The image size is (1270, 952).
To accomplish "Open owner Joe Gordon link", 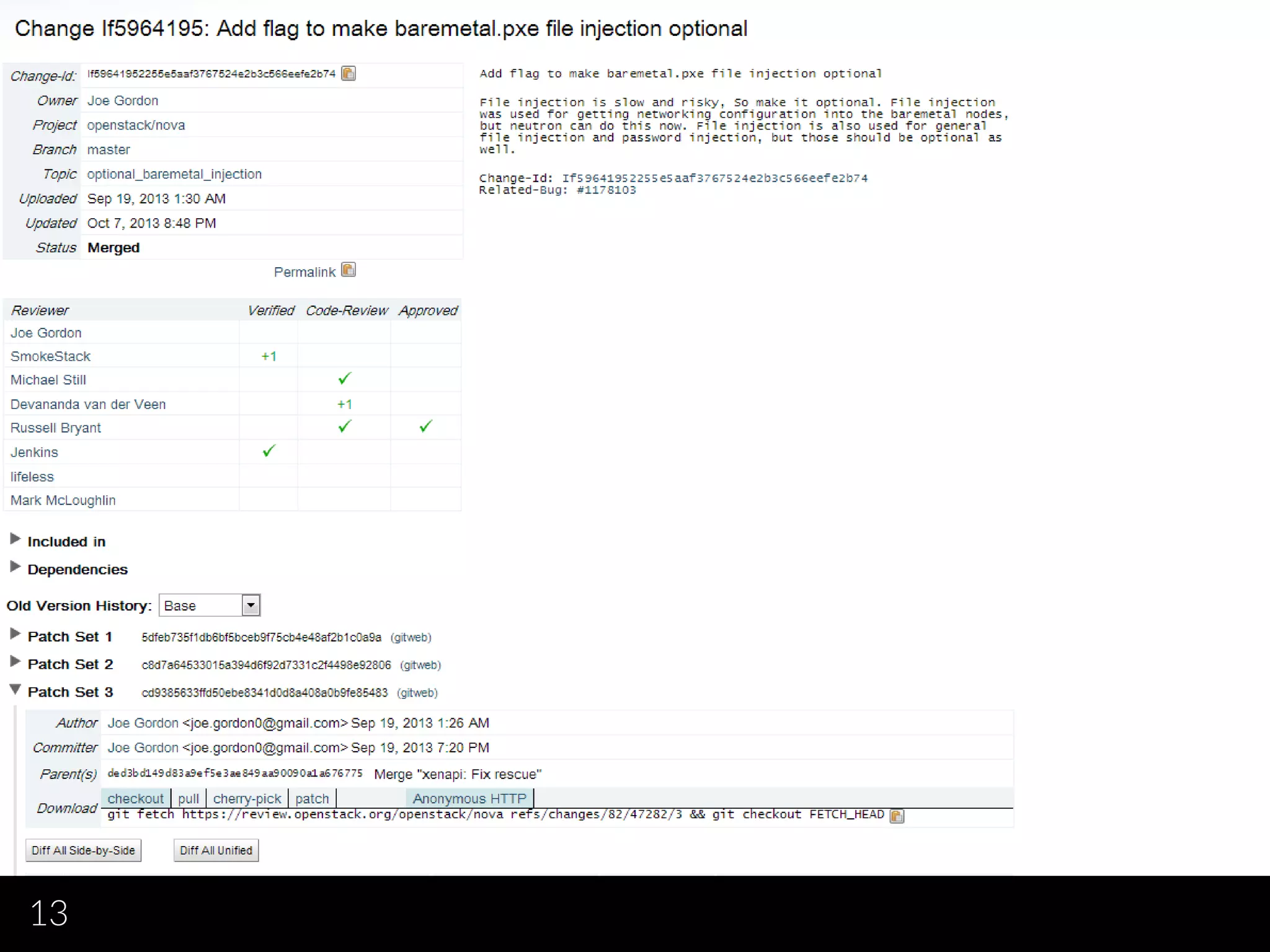I will coord(123,100).
